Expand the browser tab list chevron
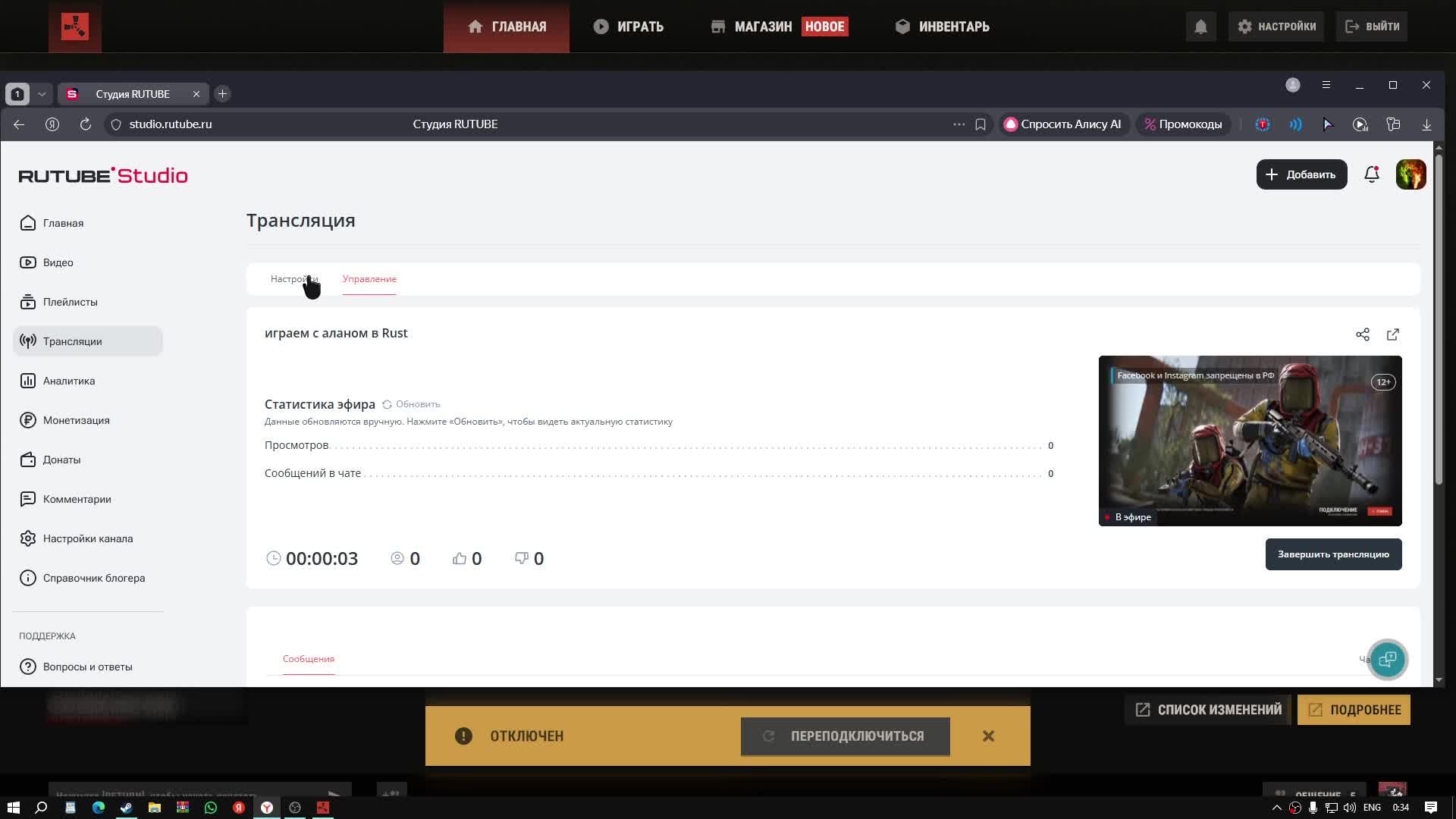The width and height of the screenshot is (1456, 819). pos(42,94)
